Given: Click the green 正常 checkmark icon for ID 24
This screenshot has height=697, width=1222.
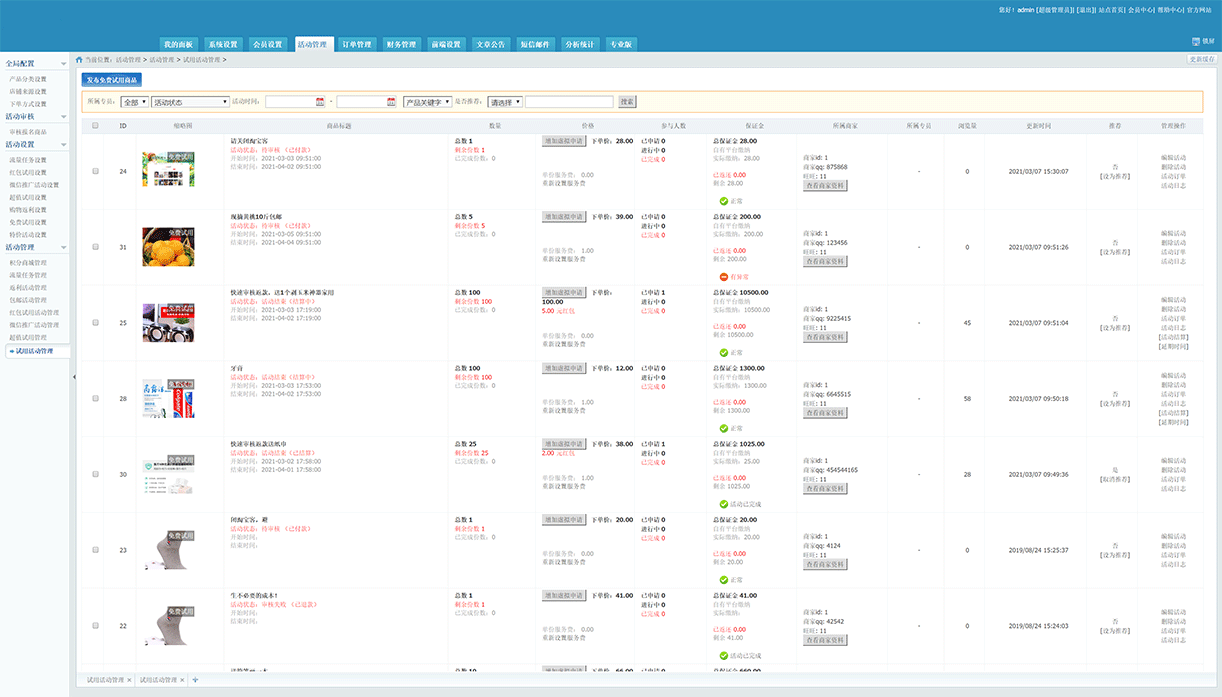Looking at the screenshot, I should pos(724,201).
